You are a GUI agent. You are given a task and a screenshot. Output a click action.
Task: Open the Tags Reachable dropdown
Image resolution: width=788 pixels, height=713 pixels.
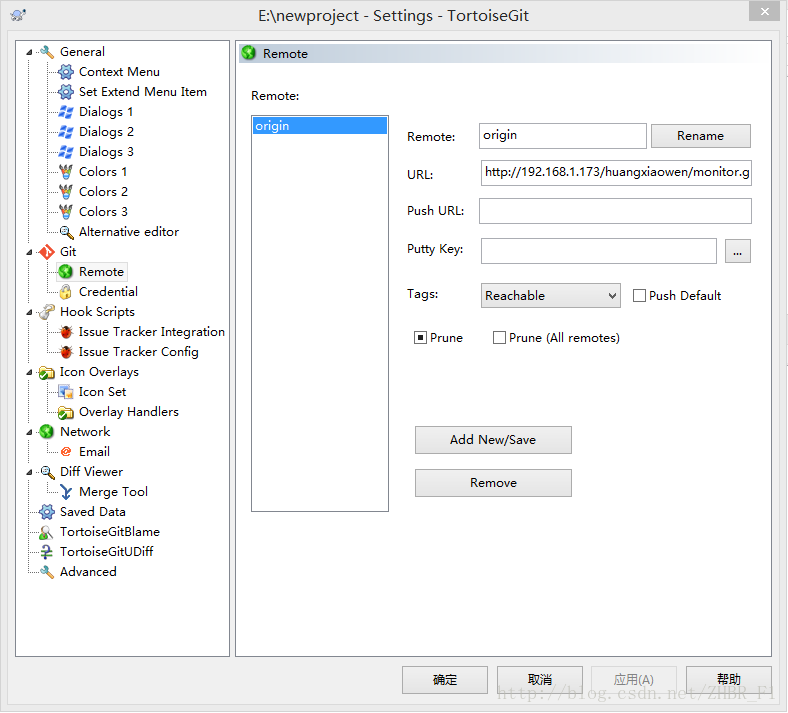point(550,296)
